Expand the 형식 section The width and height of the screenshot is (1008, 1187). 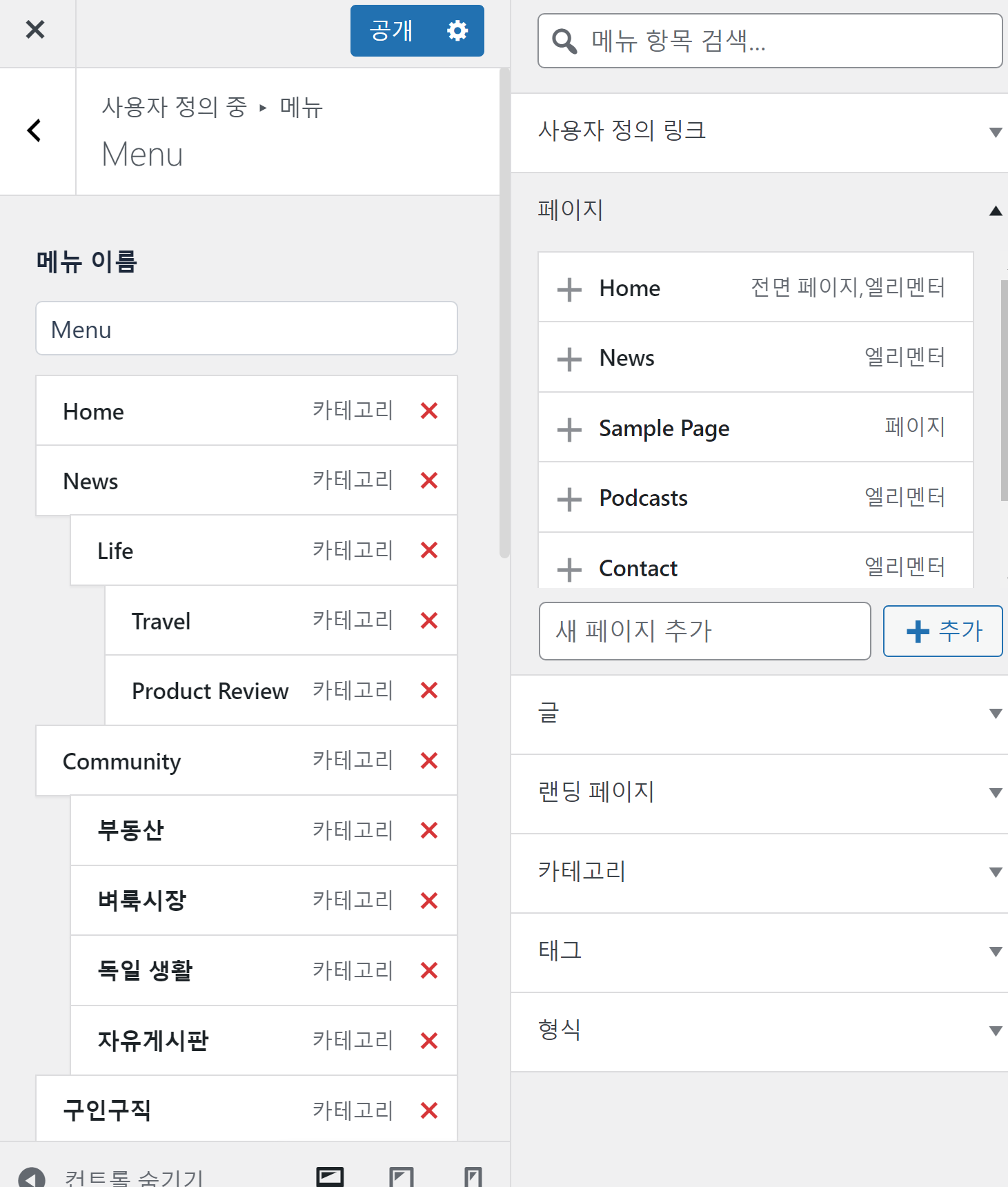[760, 1030]
